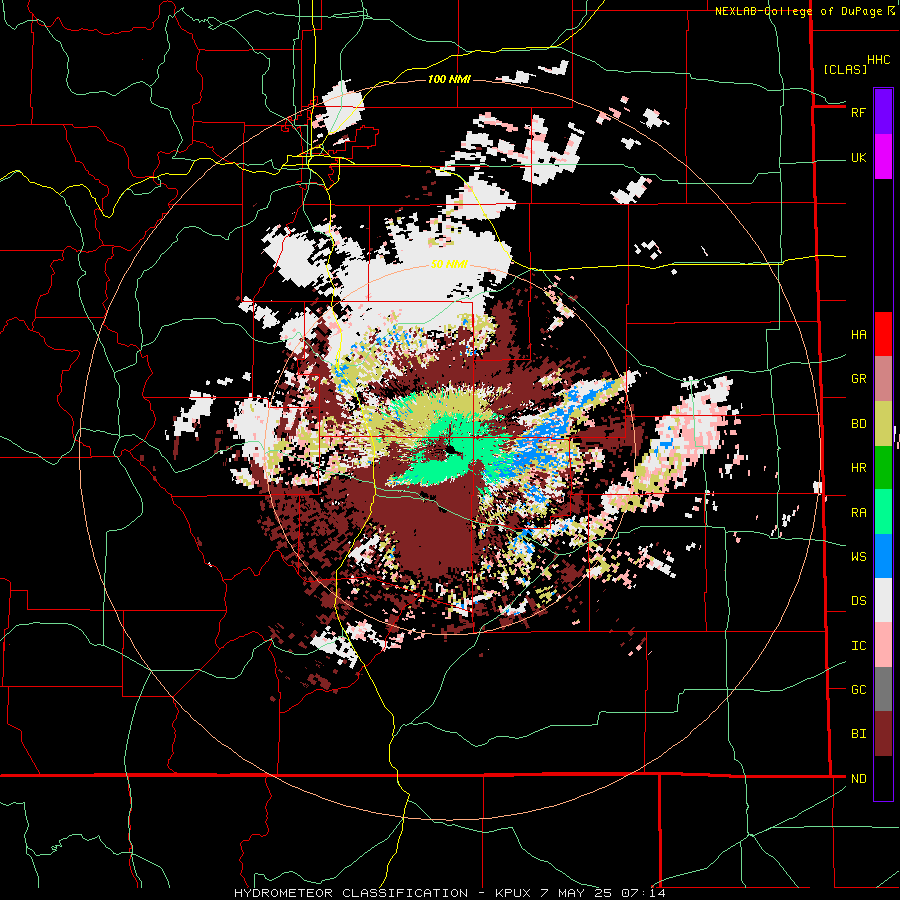Click the HR legend label
The image size is (900, 900).
click(x=858, y=468)
